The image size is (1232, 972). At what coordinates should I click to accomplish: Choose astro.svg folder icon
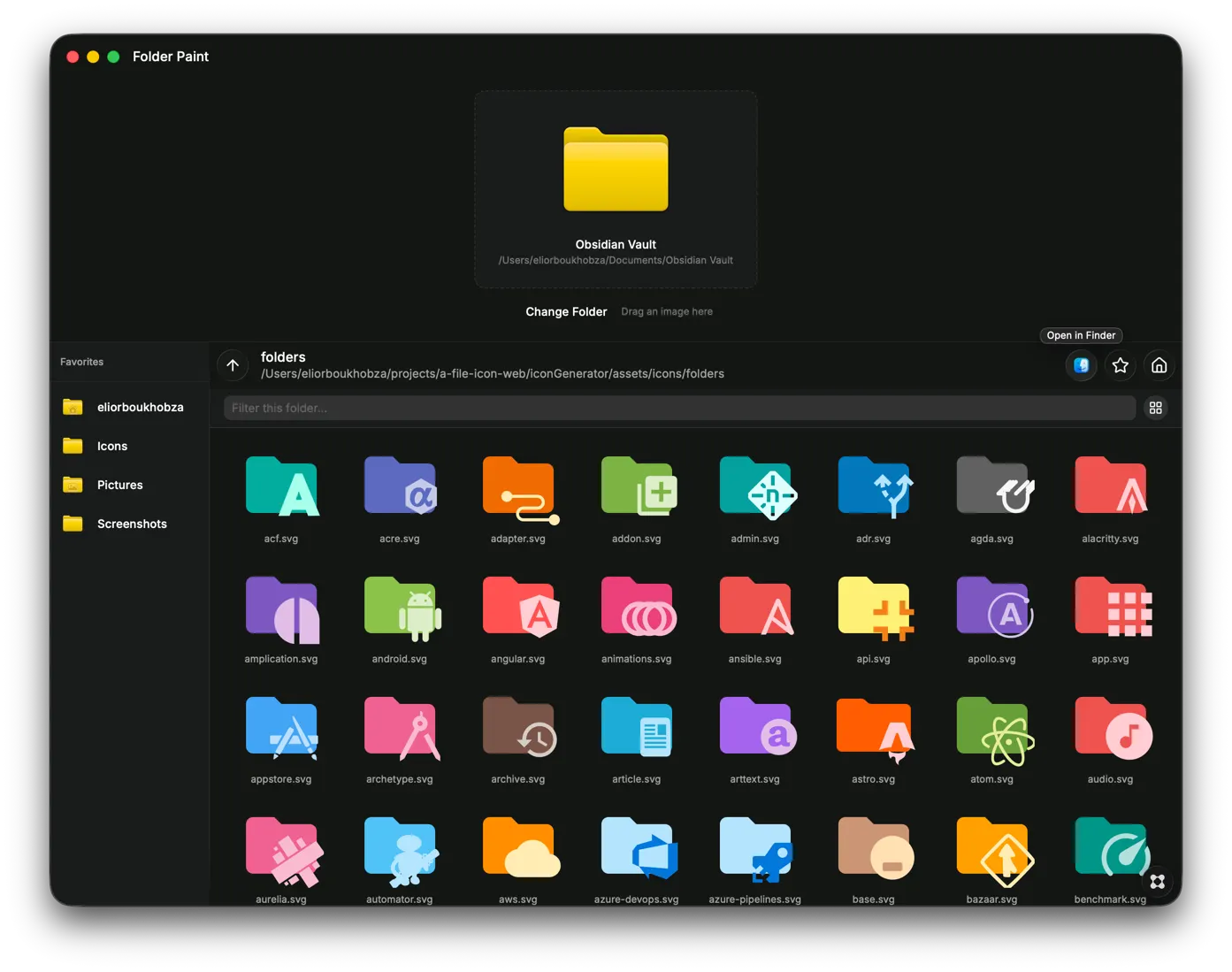pyautogui.click(x=874, y=730)
